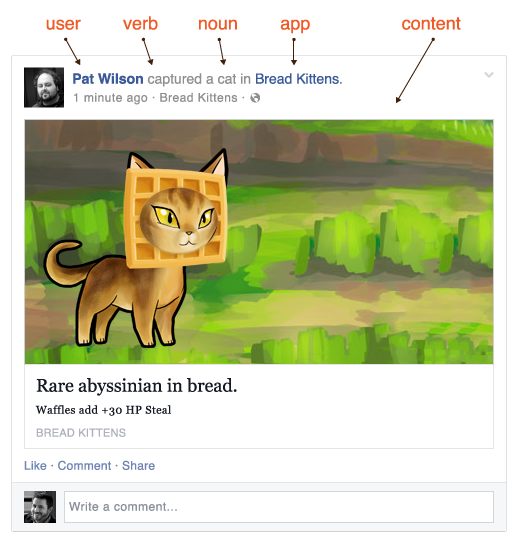Click the orange app annotation label

295,25
